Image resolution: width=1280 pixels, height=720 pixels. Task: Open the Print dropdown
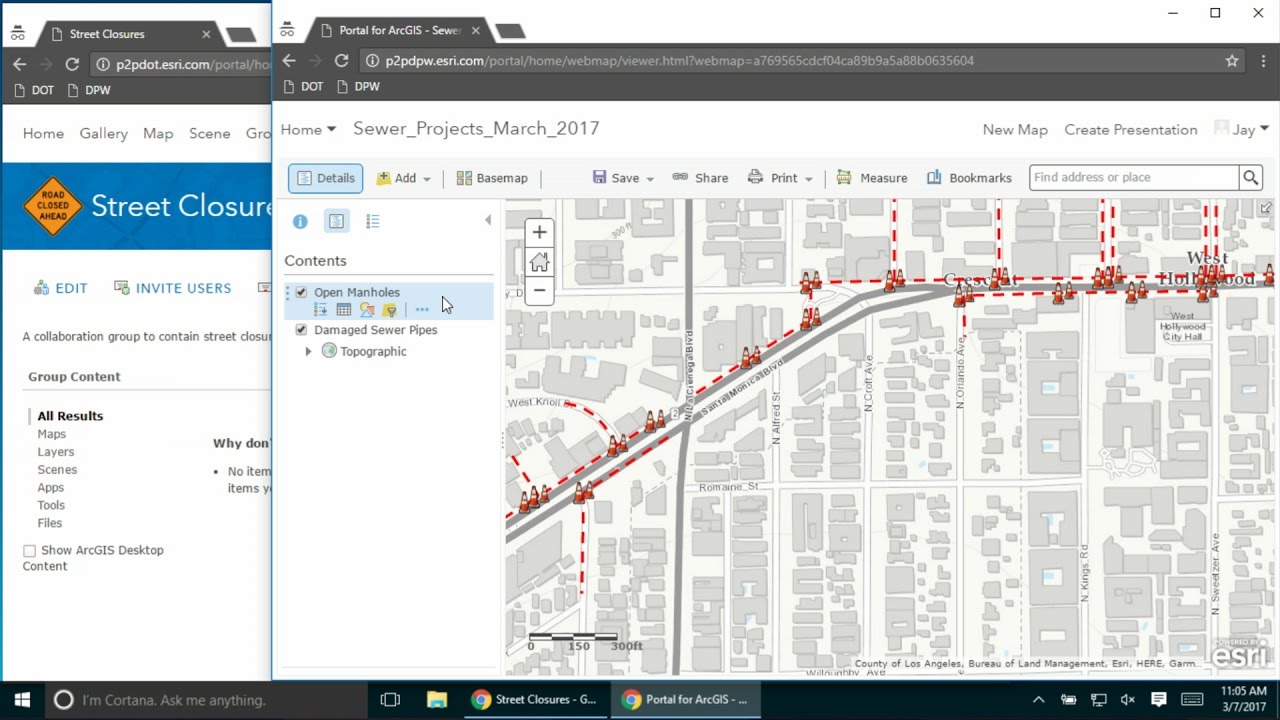(781, 178)
